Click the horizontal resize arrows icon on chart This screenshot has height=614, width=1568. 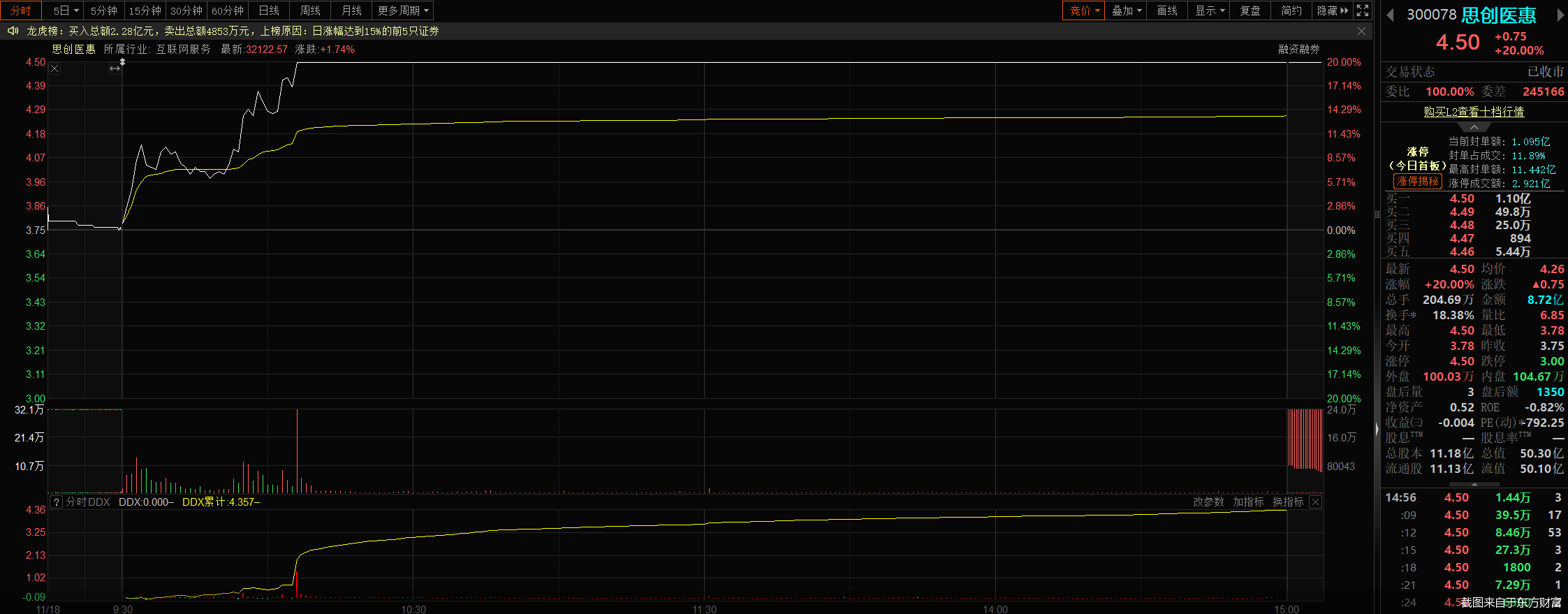point(115,68)
